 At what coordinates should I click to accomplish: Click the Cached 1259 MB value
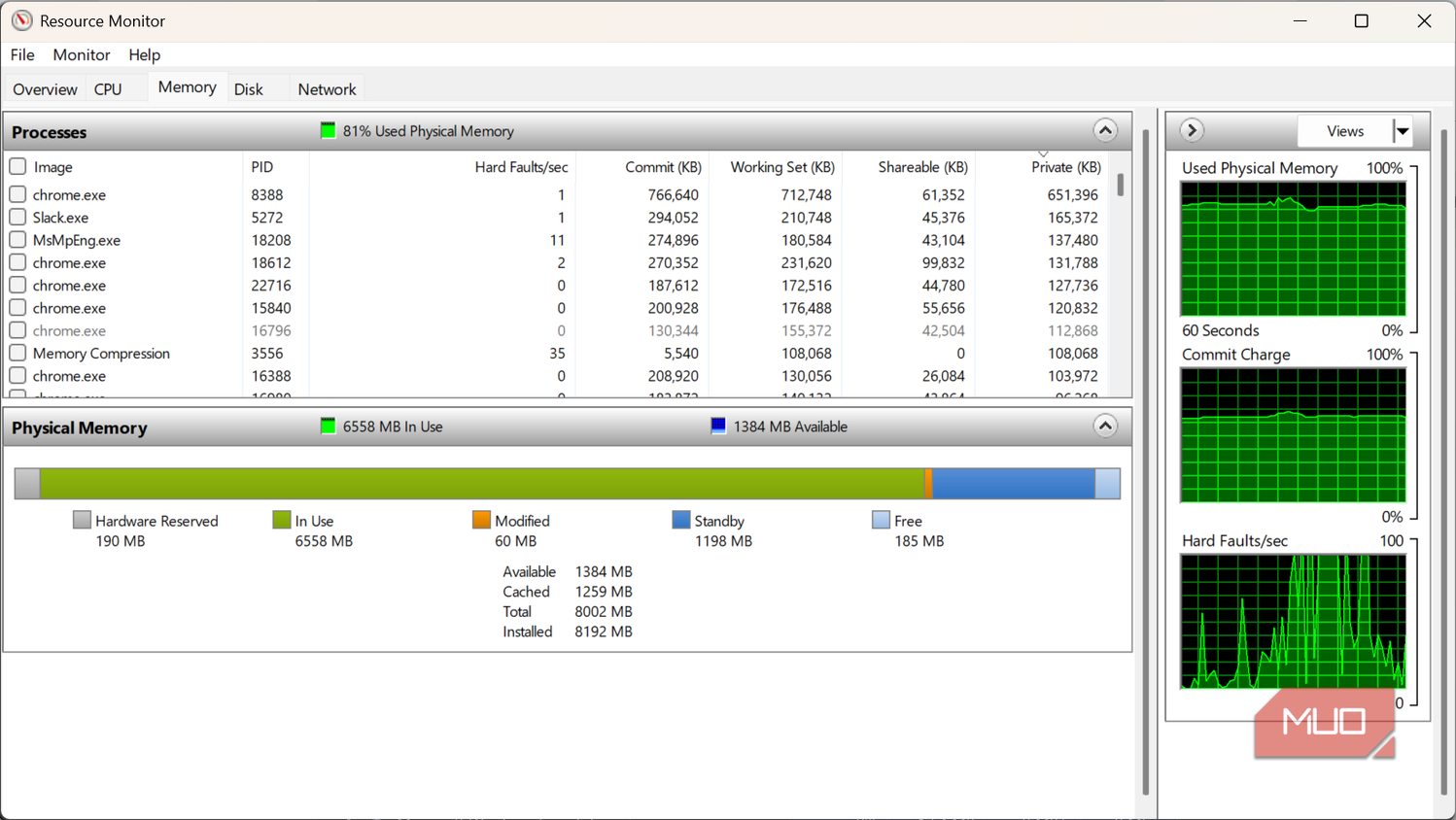[604, 592]
